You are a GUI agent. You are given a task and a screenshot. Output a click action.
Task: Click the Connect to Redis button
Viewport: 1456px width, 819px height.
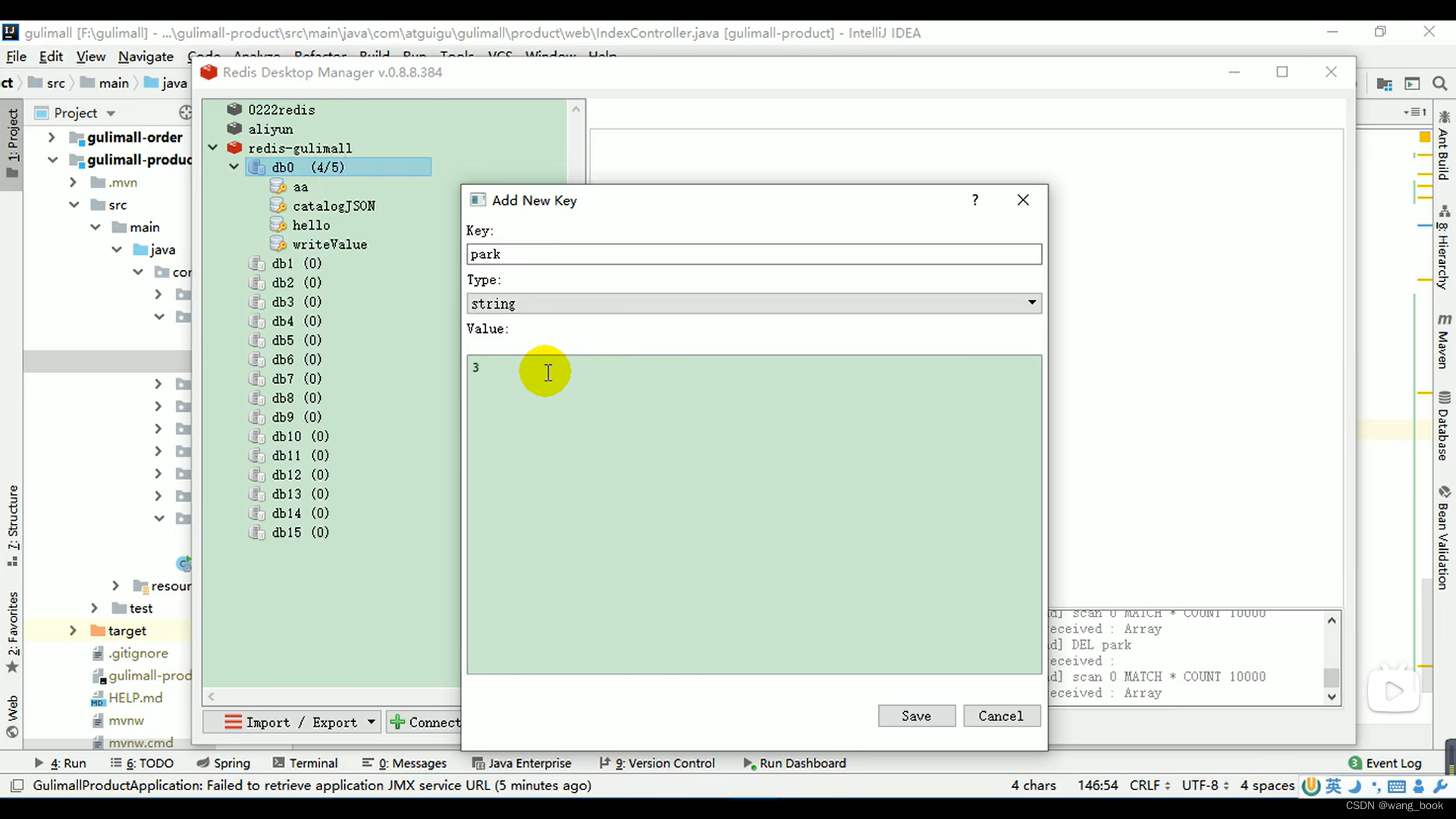click(x=425, y=722)
